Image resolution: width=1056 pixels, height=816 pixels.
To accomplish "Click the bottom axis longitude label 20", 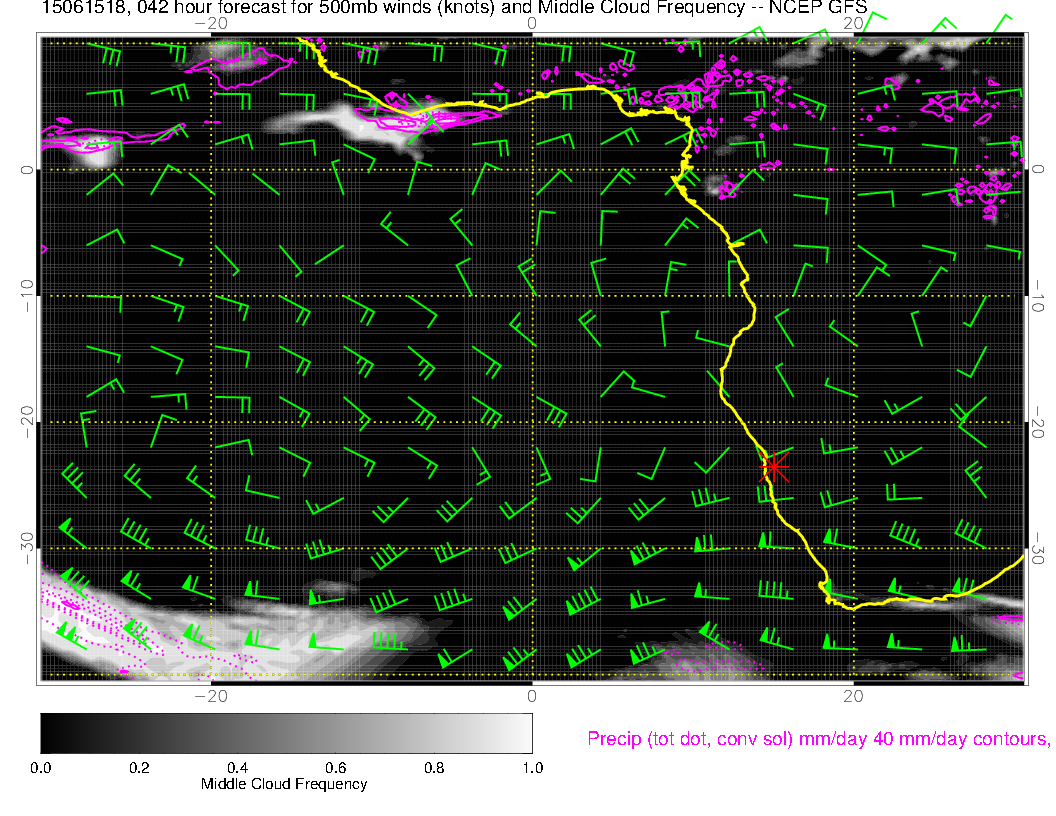I will (x=852, y=695).
